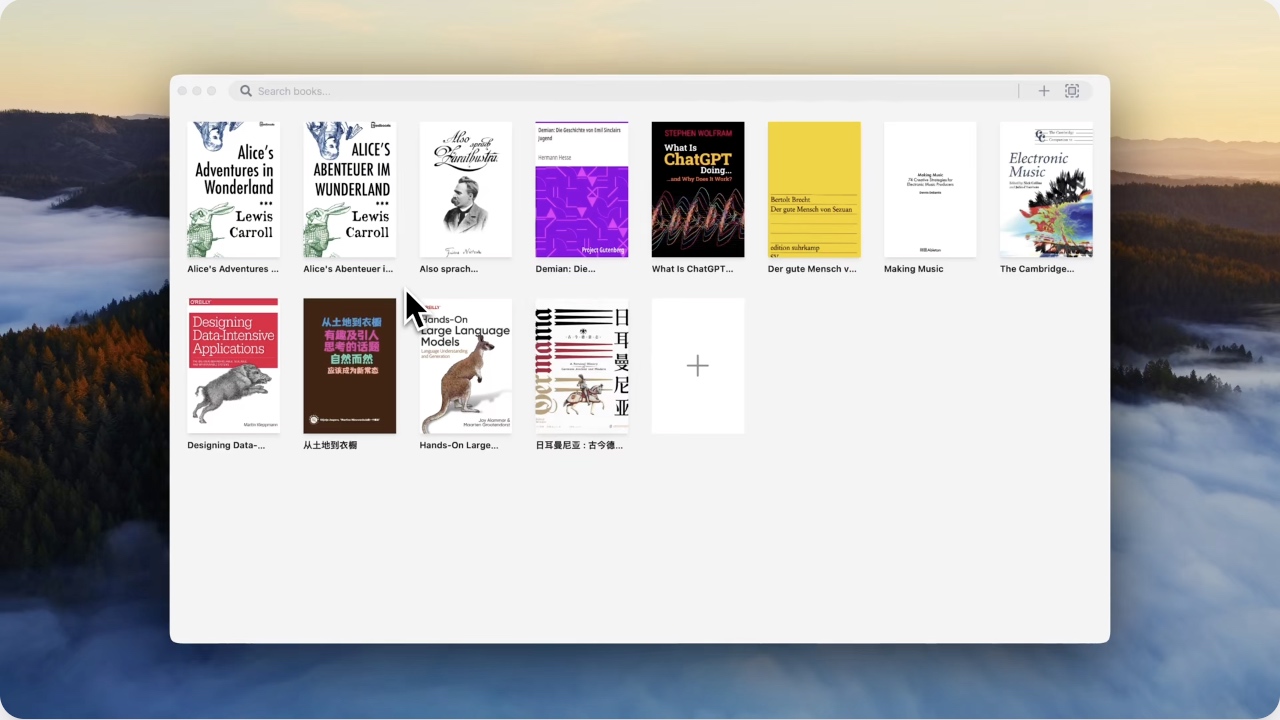This screenshot has height=720, width=1280.
Task: Close the library window with red button
Action: (183, 91)
